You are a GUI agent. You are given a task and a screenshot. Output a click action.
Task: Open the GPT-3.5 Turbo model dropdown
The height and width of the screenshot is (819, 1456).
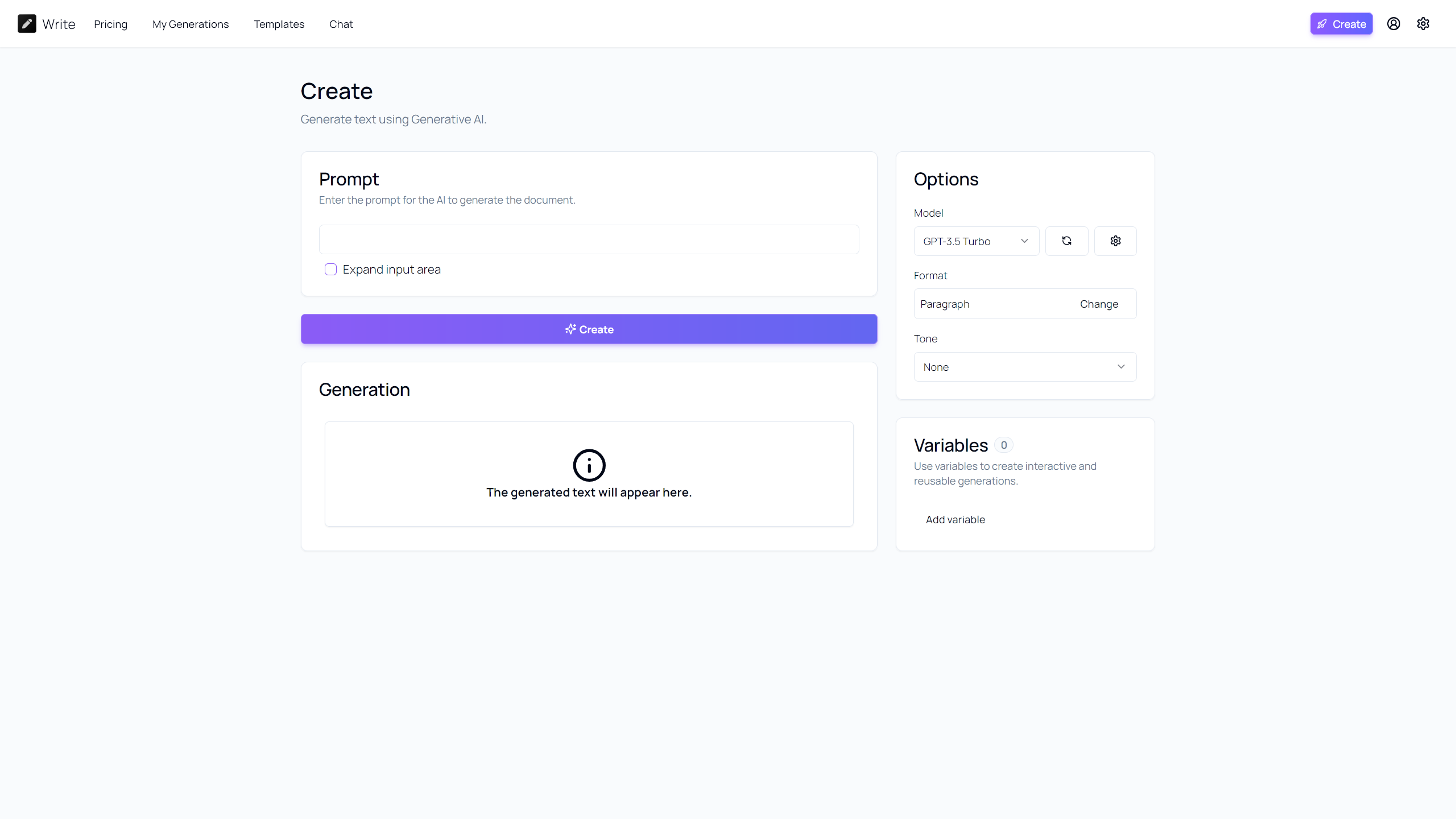tap(976, 241)
